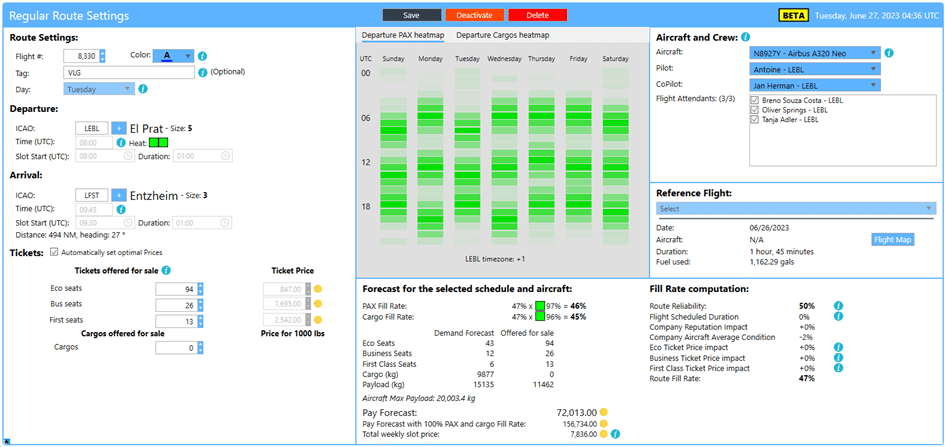Click the Save button

click(x=411, y=15)
